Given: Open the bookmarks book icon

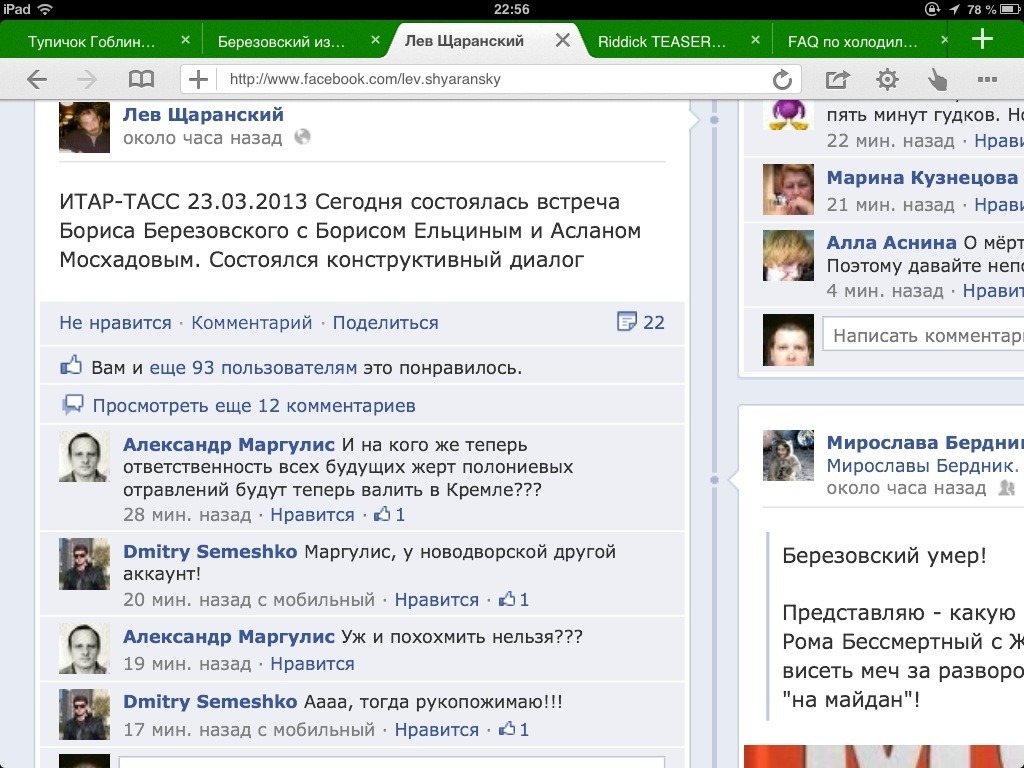Looking at the screenshot, I should pyautogui.click(x=141, y=80).
